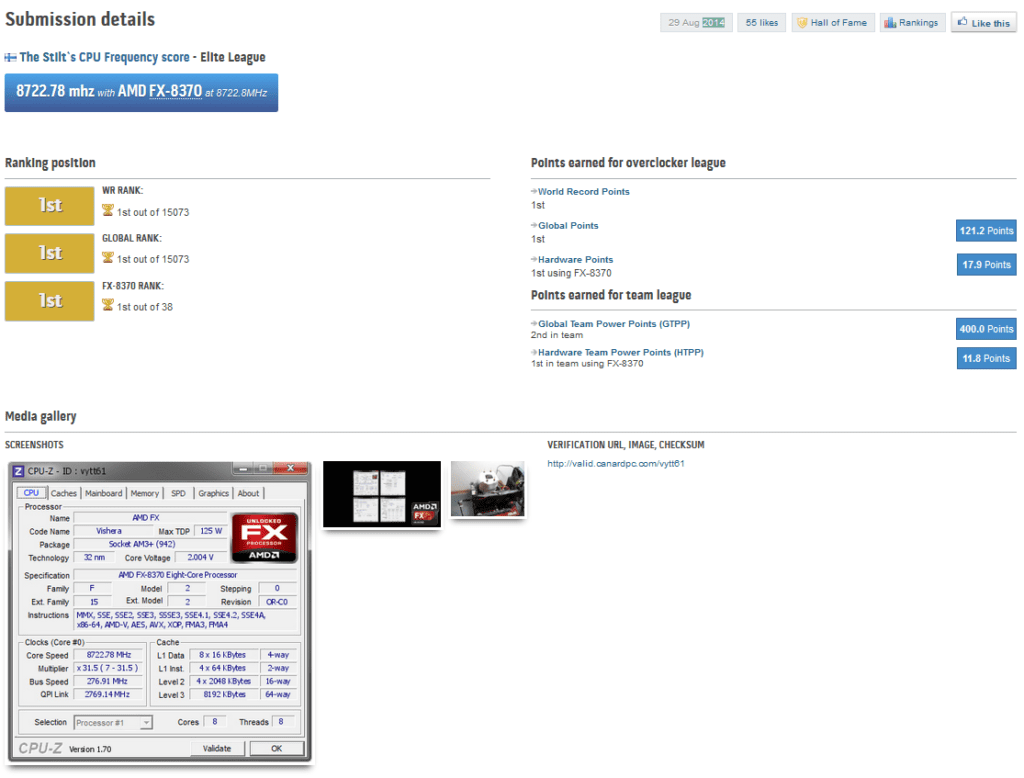Screen dimensions: 1024x778
Task: Click the 121.2 Points badge
Action: point(986,231)
